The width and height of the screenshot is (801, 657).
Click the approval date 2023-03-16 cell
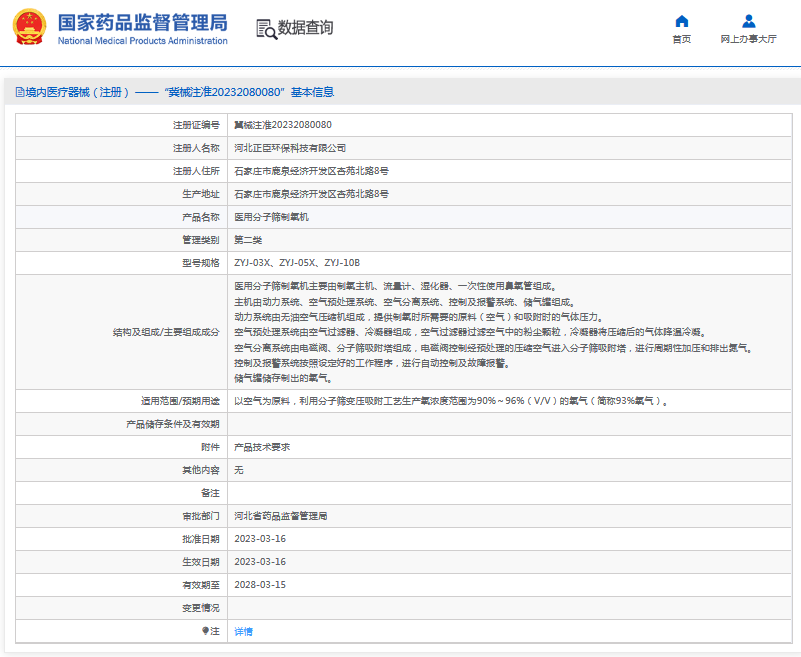[x=258, y=538]
